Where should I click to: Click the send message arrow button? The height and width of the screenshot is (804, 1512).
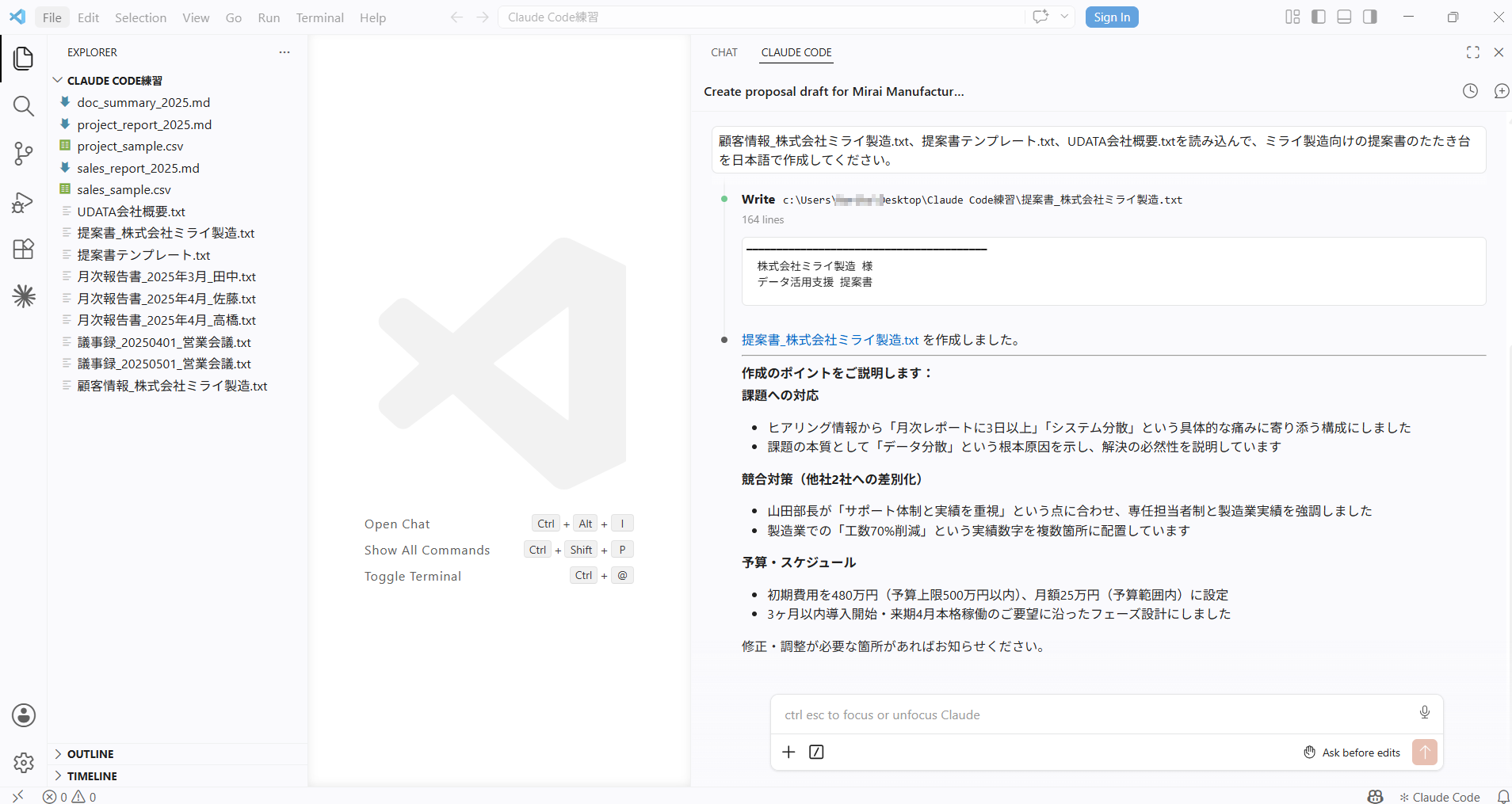pos(1425,752)
